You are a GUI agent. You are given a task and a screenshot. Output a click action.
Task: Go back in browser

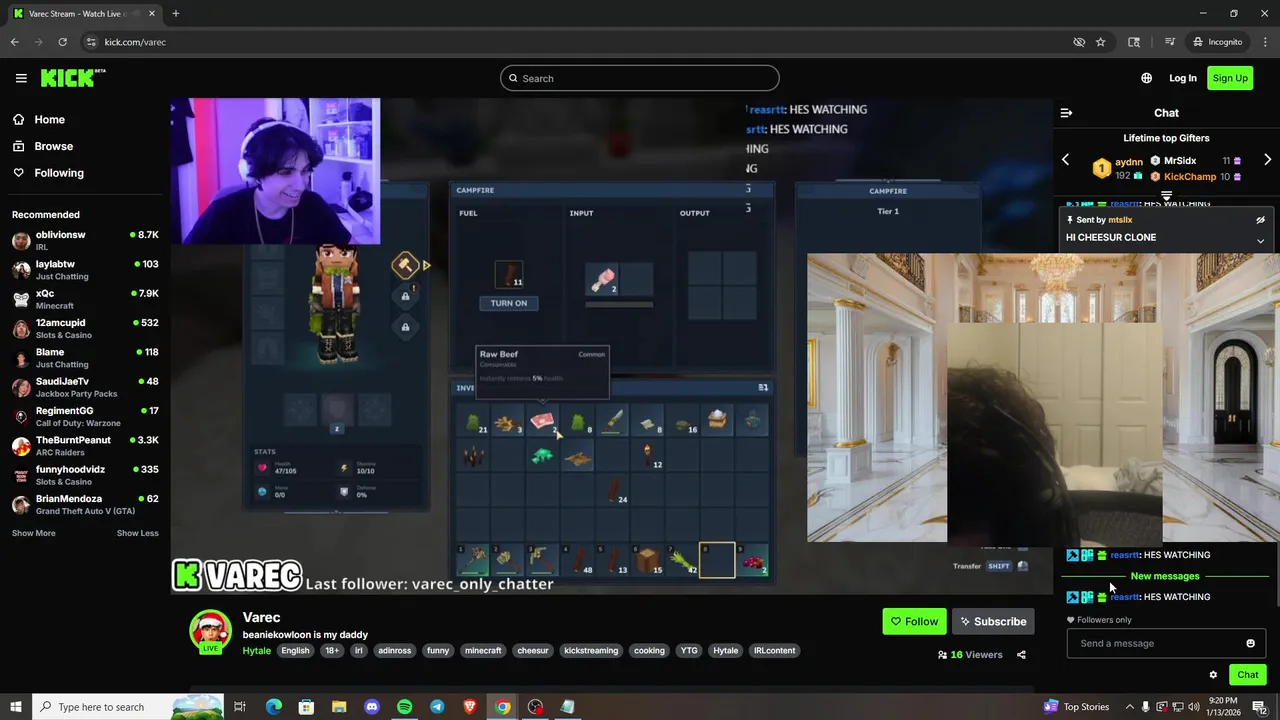[14, 42]
